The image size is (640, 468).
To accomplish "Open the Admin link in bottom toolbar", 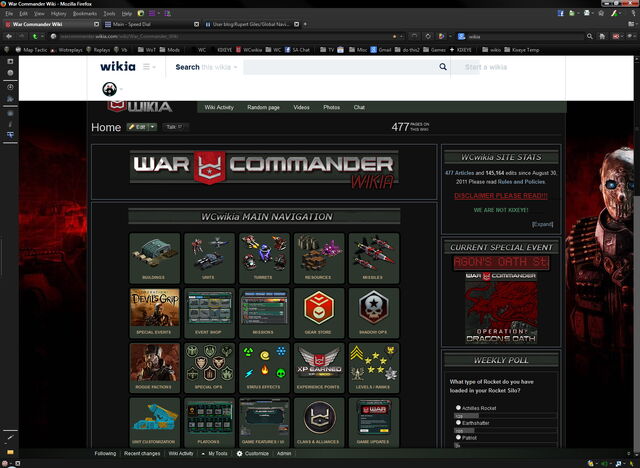I will 284,453.
